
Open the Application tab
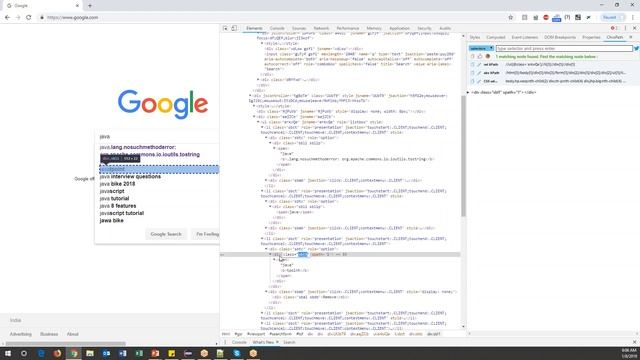[399, 28]
